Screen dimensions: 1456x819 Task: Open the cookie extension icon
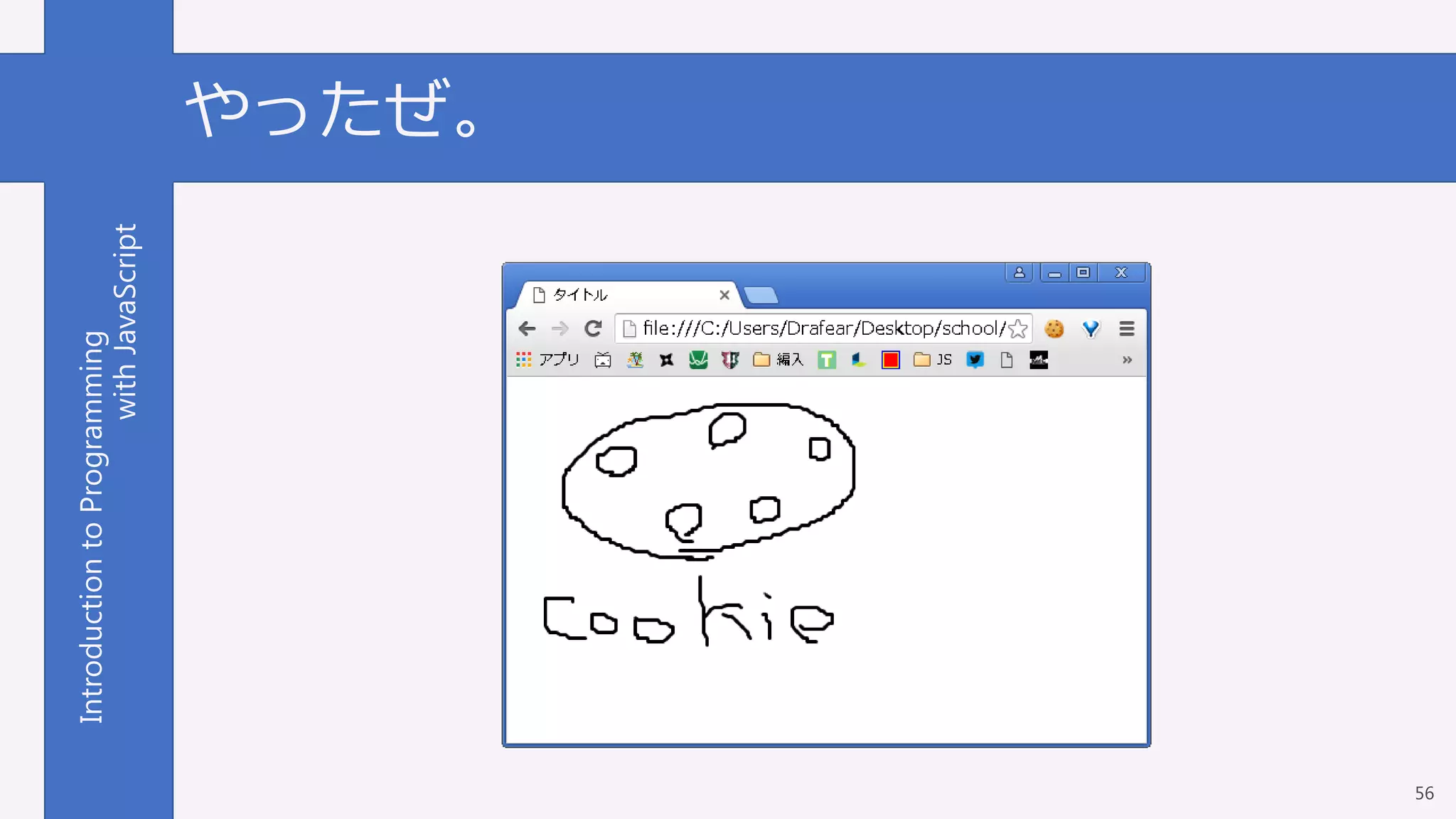(1054, 328)
